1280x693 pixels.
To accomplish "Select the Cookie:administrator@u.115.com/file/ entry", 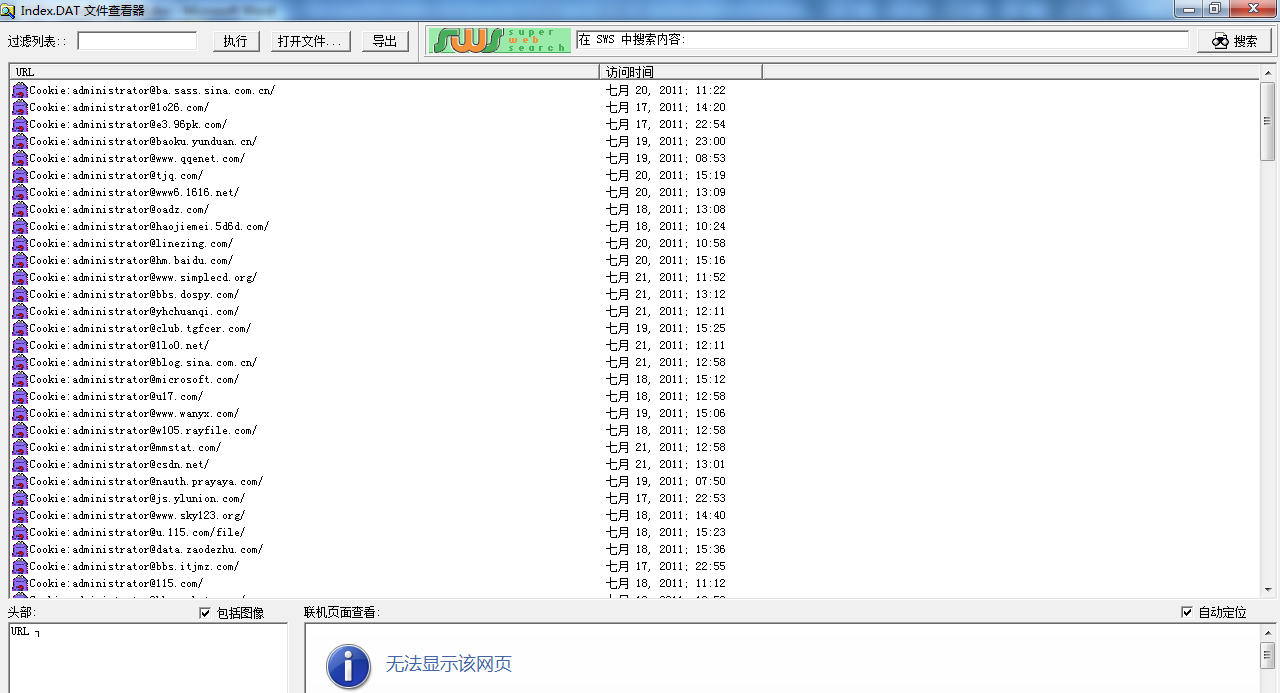I will tap(137, 532).
